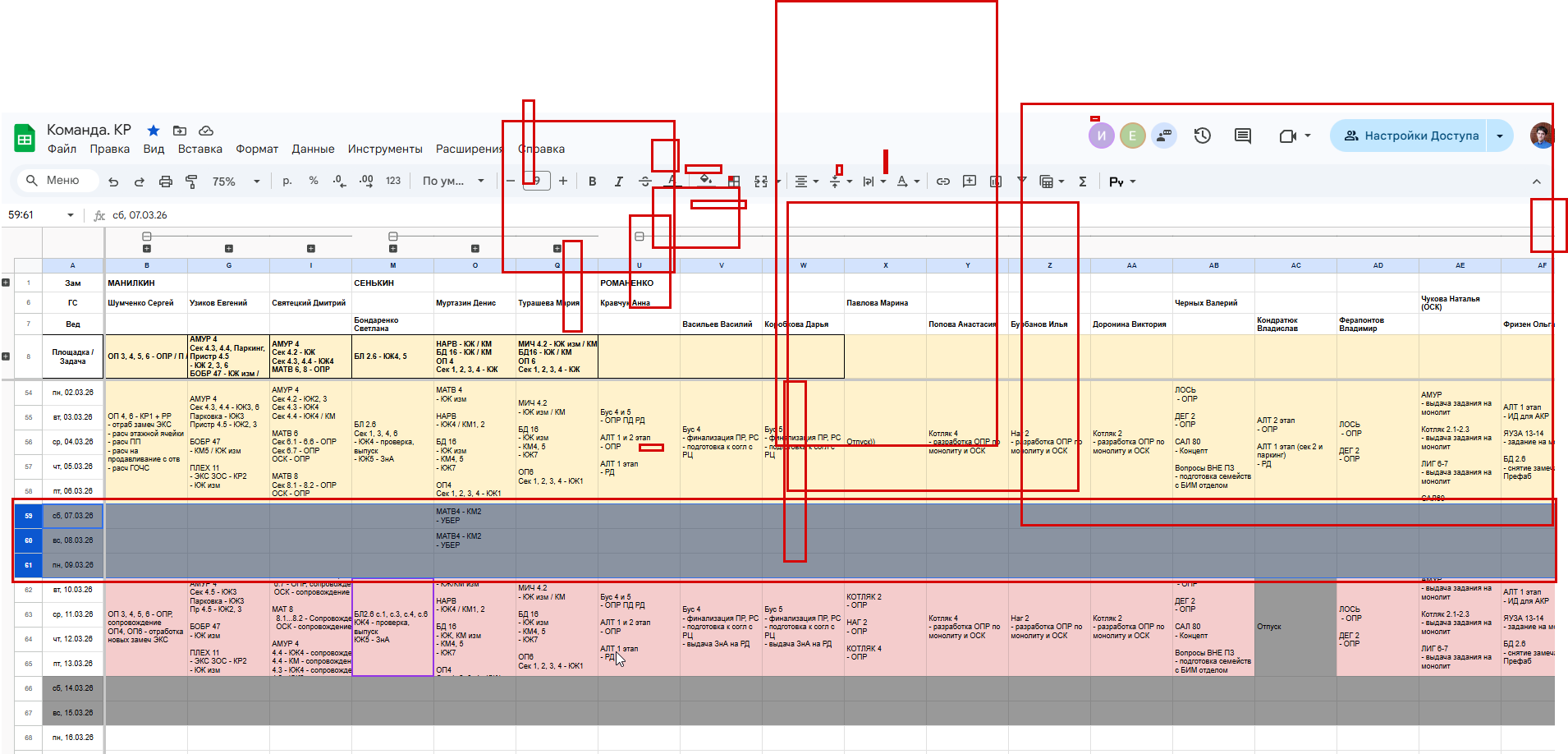Open the Правка menu

pos(110,149)
